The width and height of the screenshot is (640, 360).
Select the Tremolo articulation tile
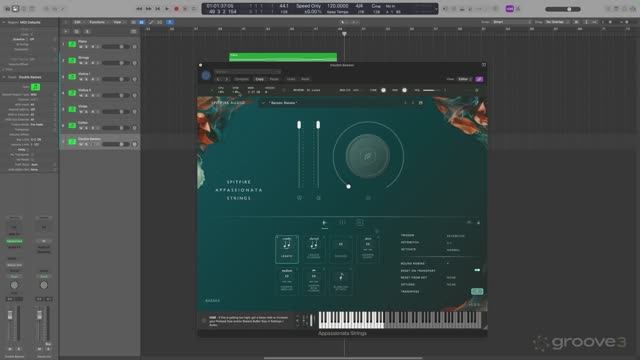tap(341, 249)
